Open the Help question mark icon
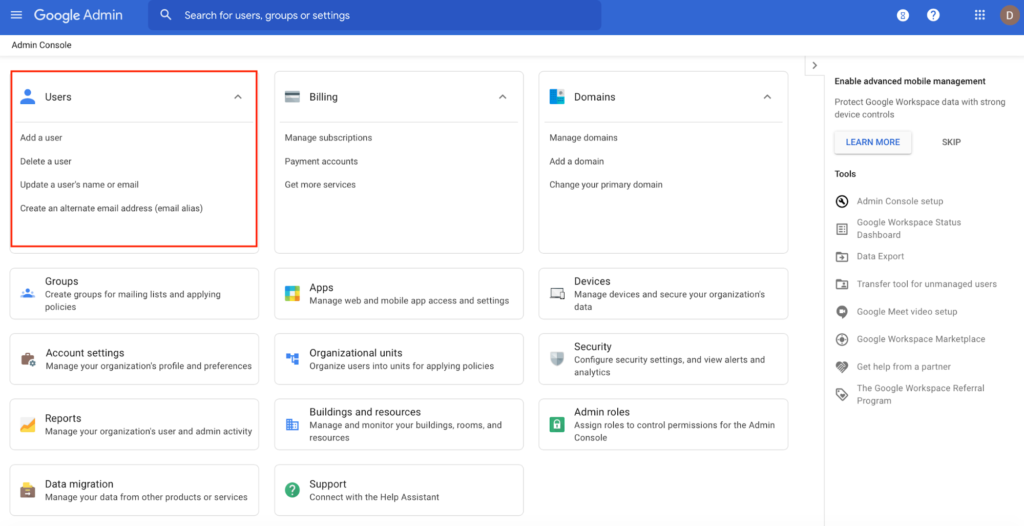 coord(933,15)
